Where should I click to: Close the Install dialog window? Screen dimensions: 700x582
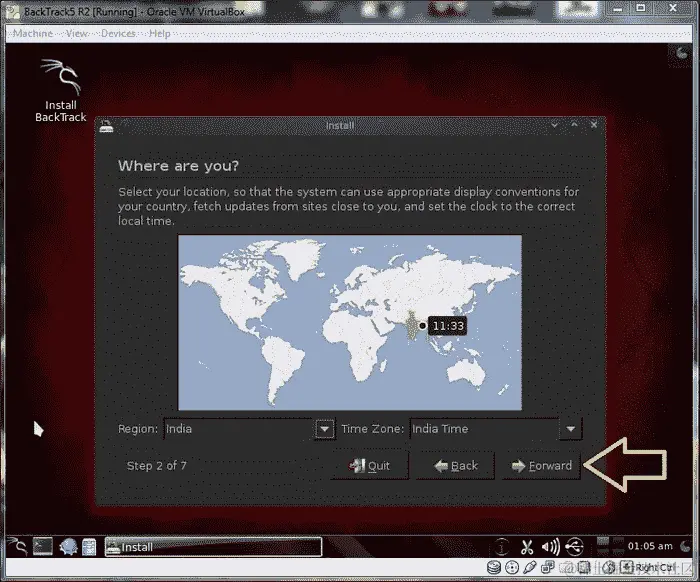coord(594,125)
